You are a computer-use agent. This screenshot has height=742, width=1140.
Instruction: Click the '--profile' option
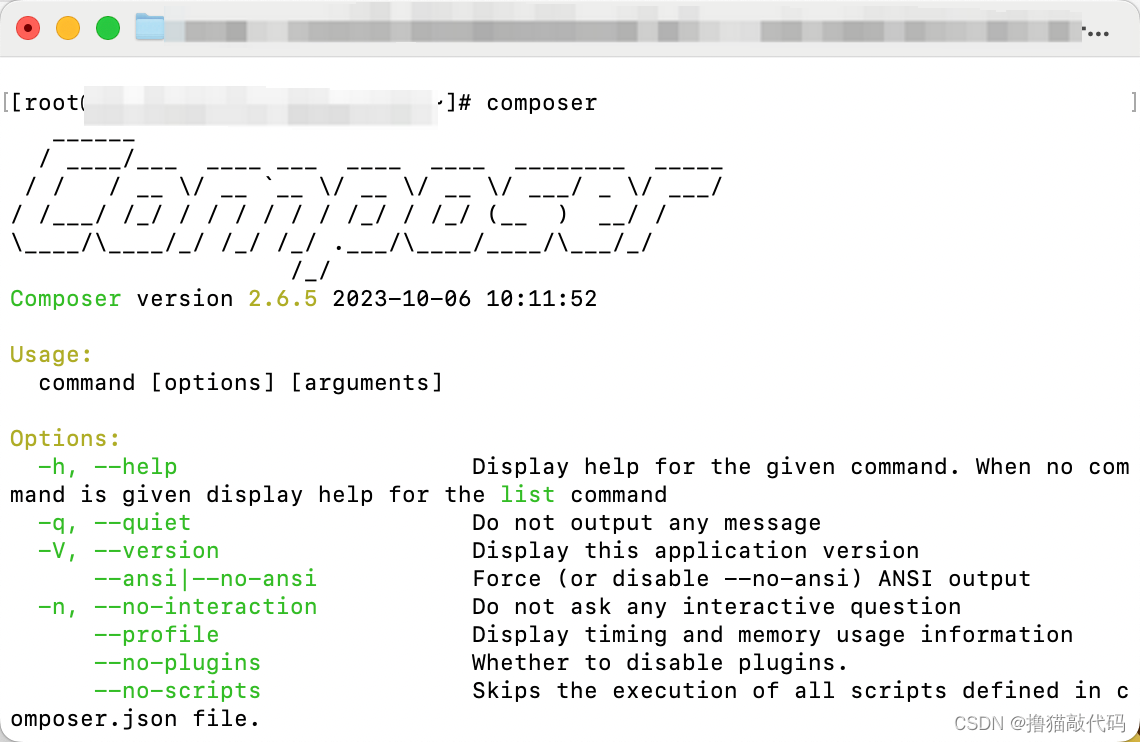tap(156, 634)
